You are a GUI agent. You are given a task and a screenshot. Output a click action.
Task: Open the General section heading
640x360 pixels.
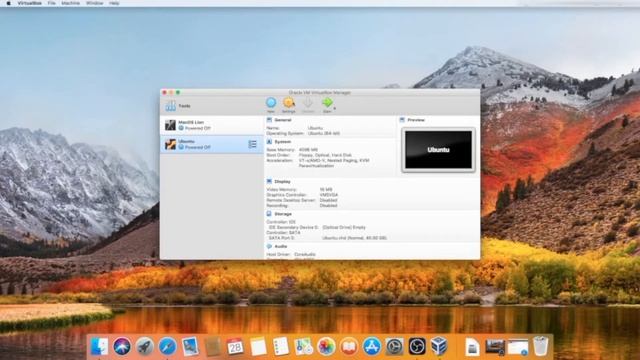click(283, 120)
